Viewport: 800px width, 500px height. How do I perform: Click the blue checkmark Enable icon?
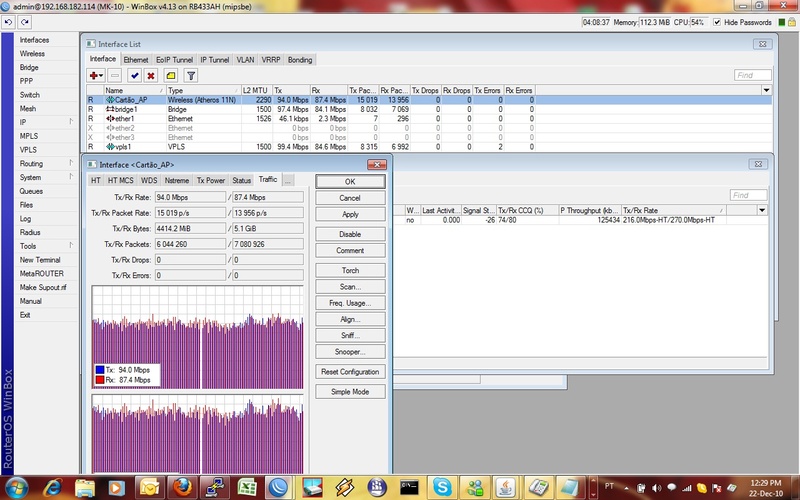point(134,75)
